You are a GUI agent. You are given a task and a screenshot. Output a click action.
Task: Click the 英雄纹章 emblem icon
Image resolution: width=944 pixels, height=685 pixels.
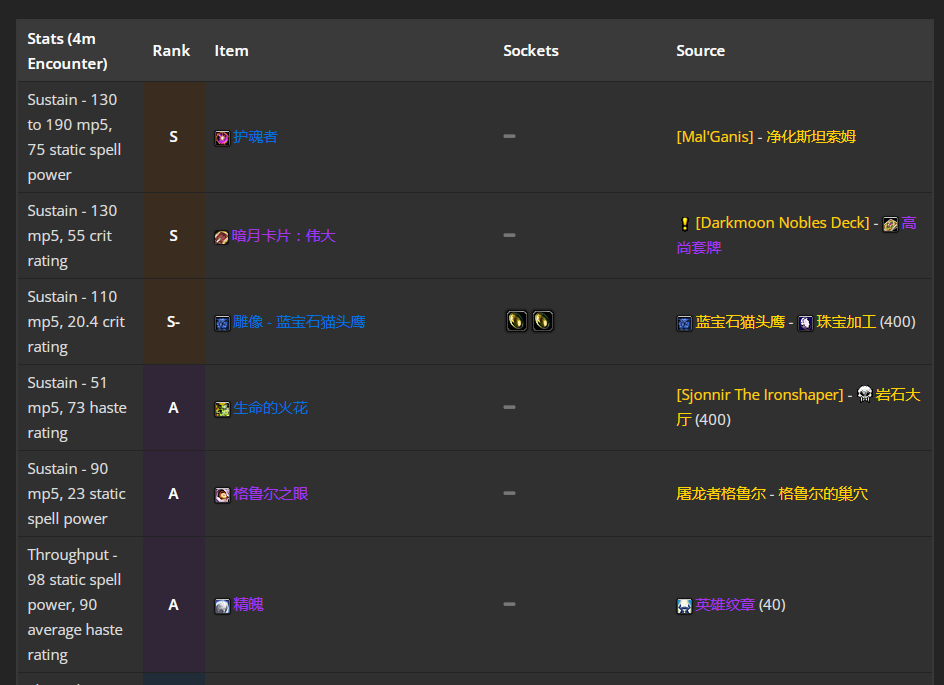[x=684, y=606]
